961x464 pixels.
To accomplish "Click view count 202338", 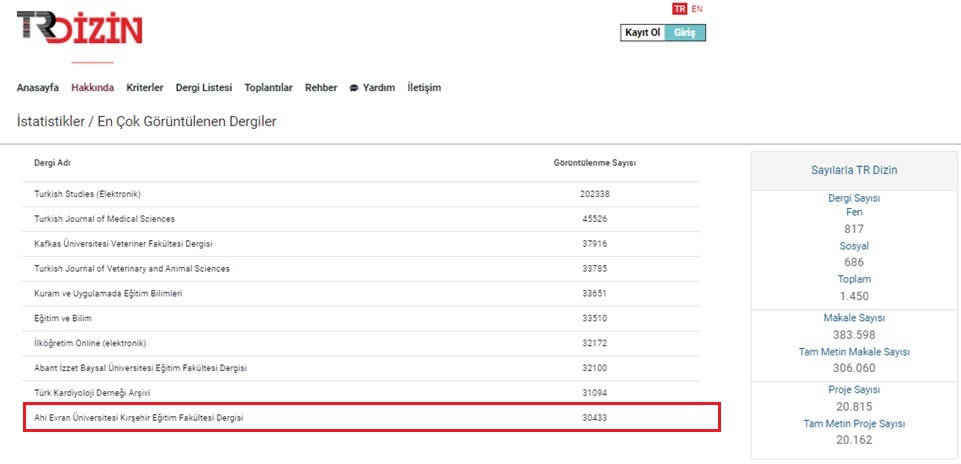I will 594,194.
